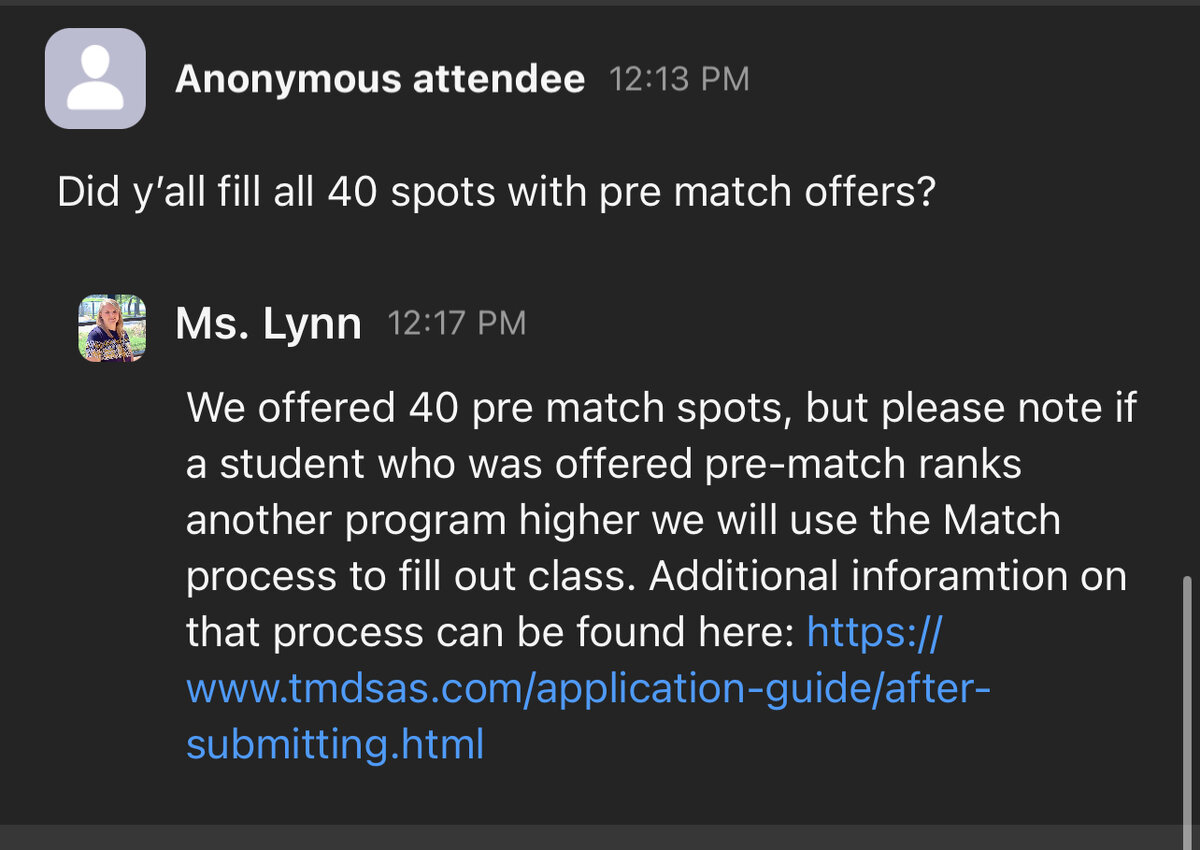Image resolution: width=1200 pixels, height=850 pixels.
Task: Open Ms. Lynn's profile photo
Action: point(112,328)
